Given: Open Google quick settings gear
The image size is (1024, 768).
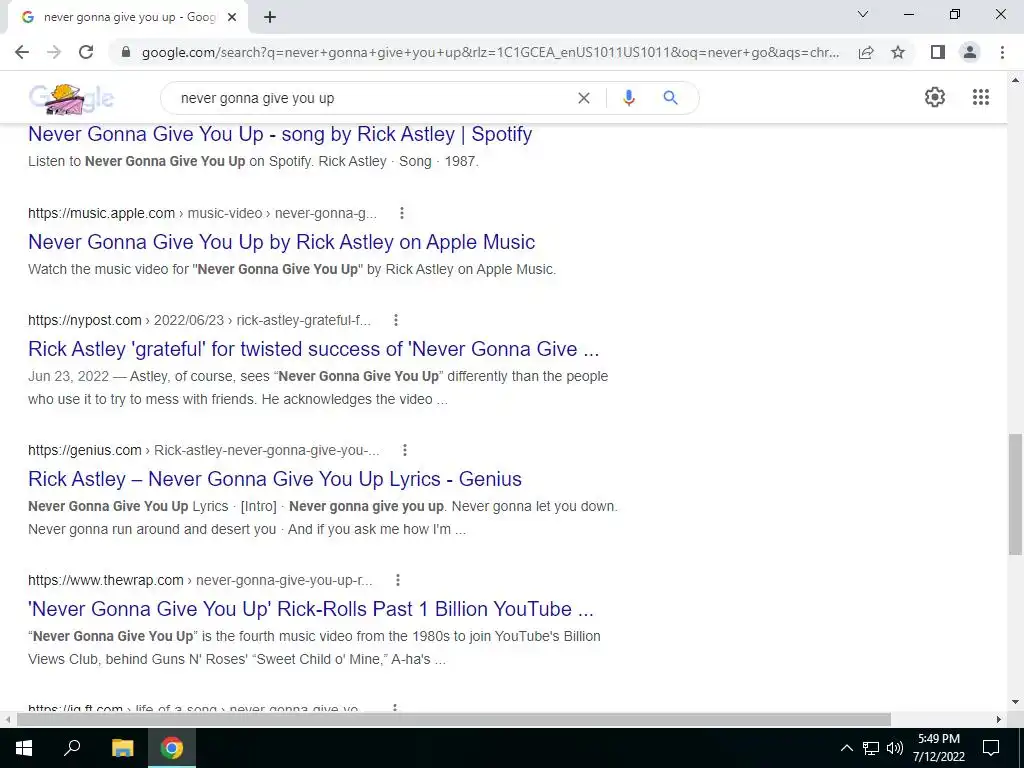Looking at the screenshot, I should (x=935, y=97).
